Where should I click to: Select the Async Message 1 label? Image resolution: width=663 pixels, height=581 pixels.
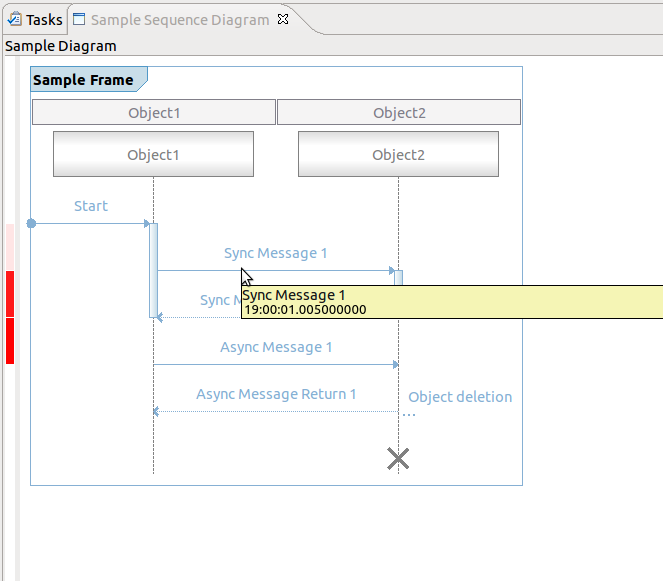276,347
